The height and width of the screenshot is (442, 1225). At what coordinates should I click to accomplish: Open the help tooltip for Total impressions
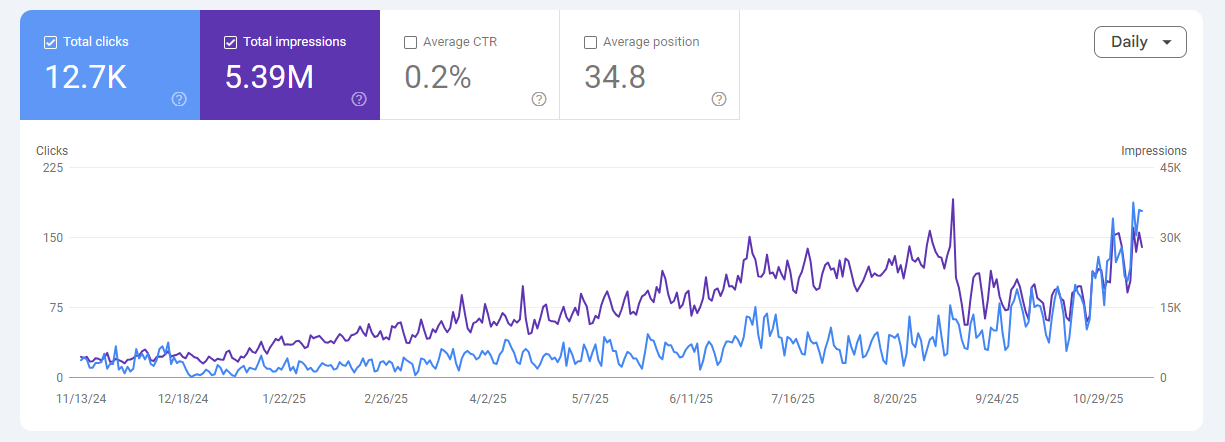(x=359, y=99)
